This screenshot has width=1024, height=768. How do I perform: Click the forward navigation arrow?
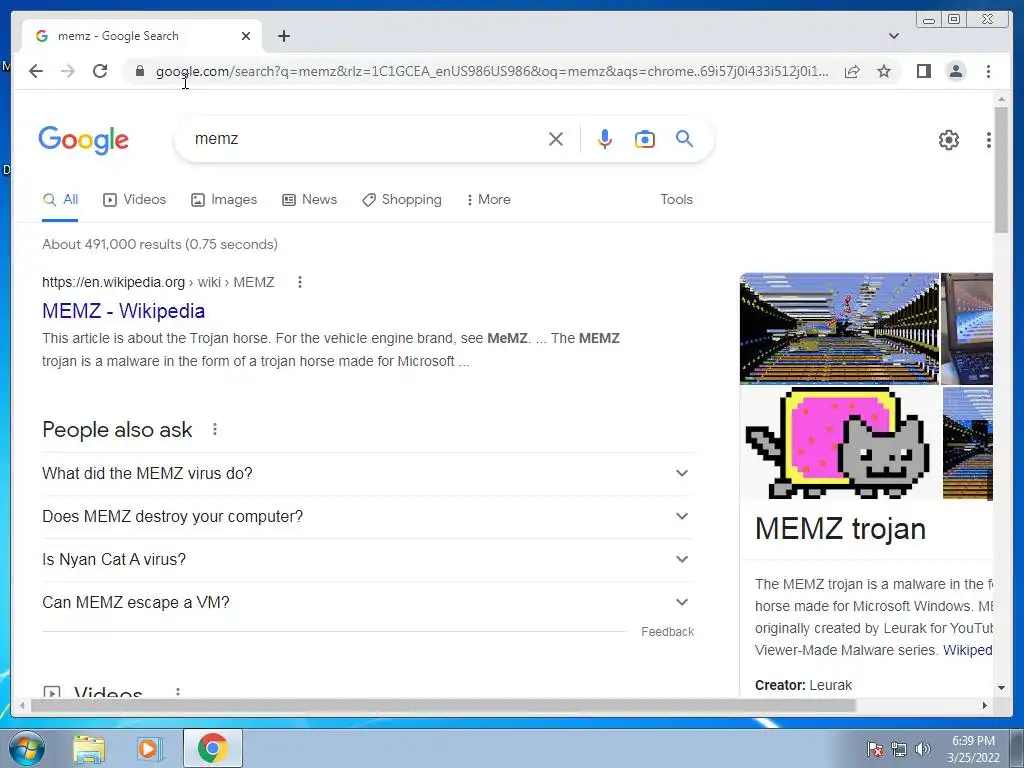coord(68,71)
